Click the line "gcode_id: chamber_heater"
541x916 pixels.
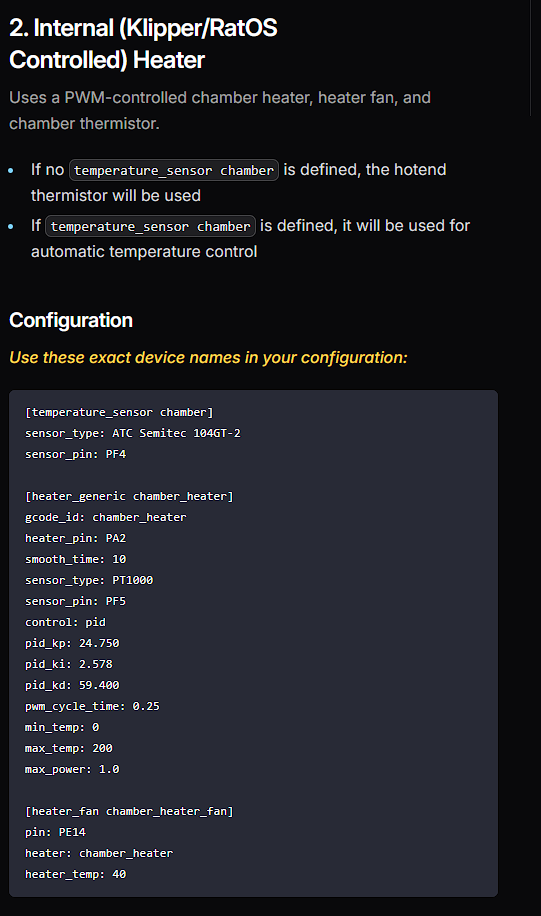coord(106,518)
